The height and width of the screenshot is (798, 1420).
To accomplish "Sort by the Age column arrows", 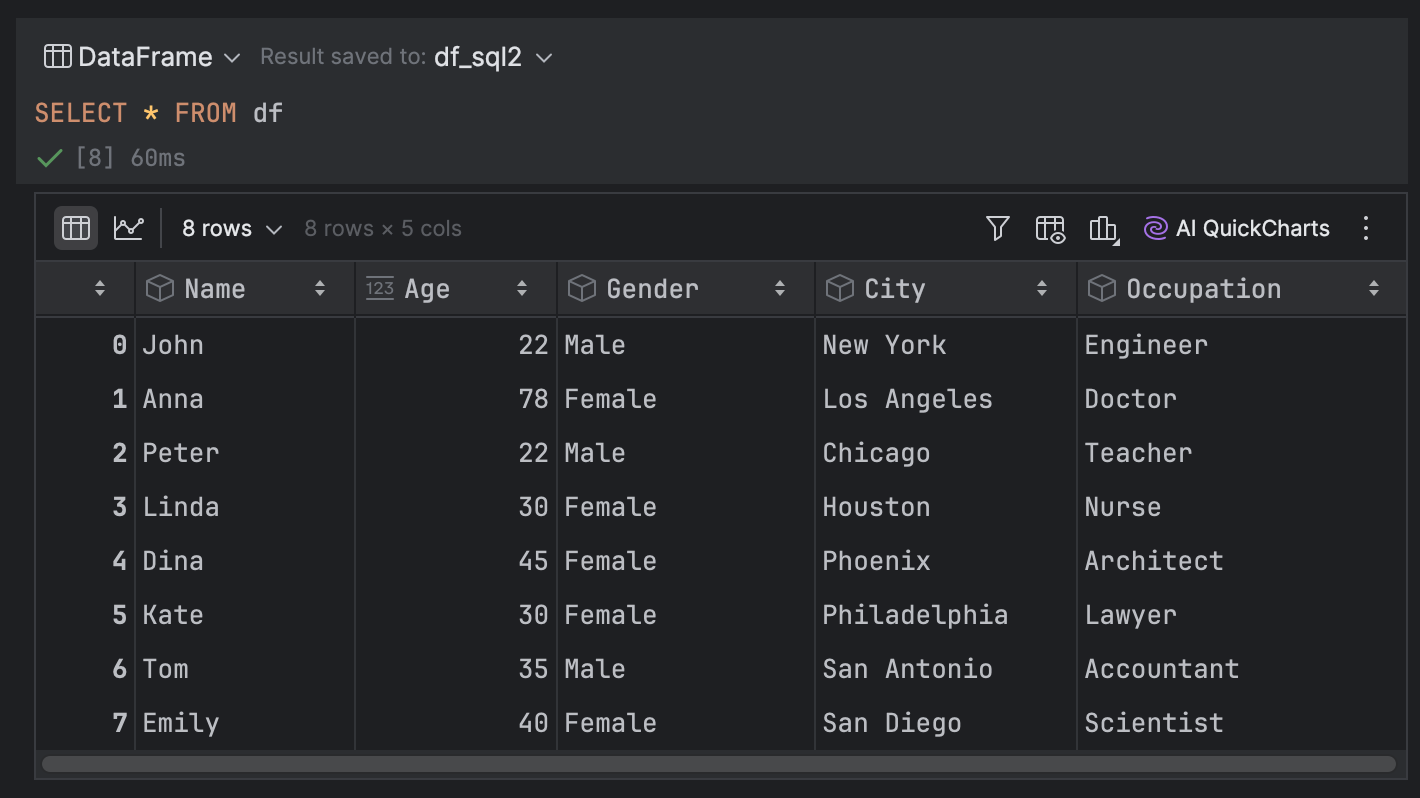I will coord(522,289).
